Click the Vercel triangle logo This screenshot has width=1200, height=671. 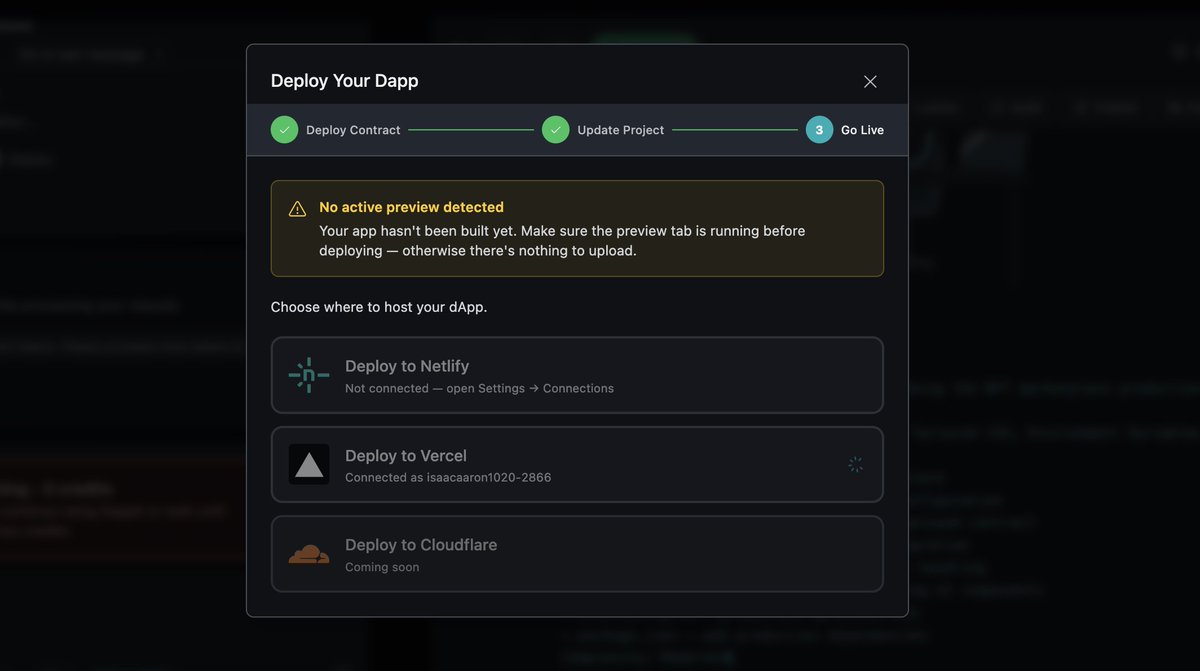tap(309, 464)
